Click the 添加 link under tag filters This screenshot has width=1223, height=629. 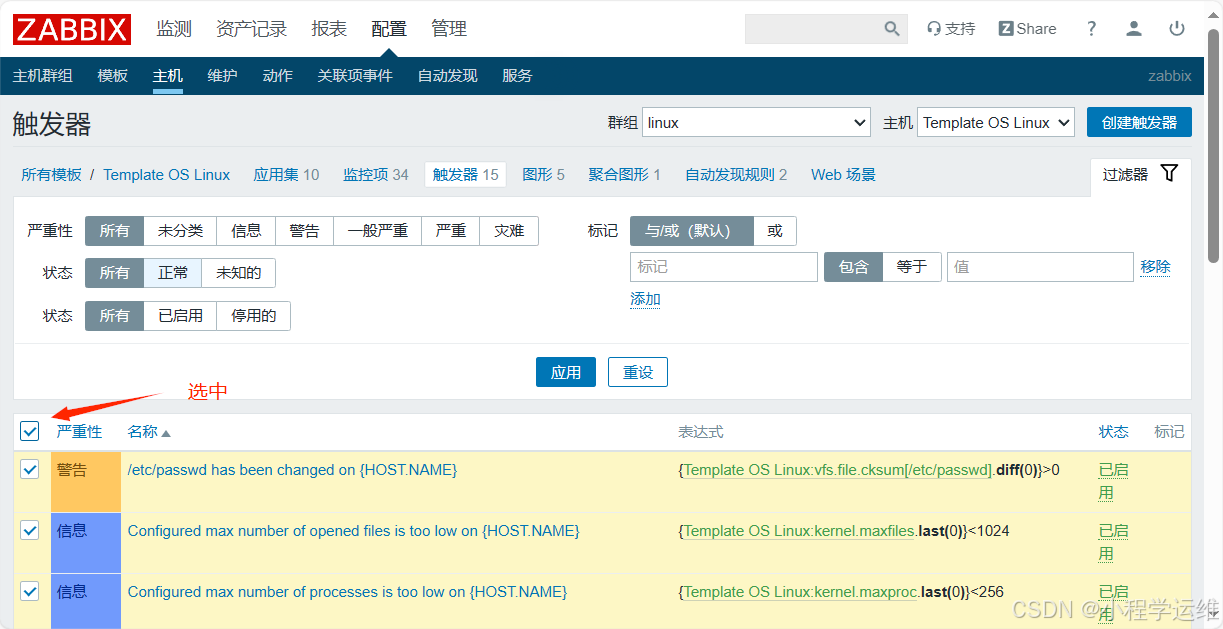(645, 298)
